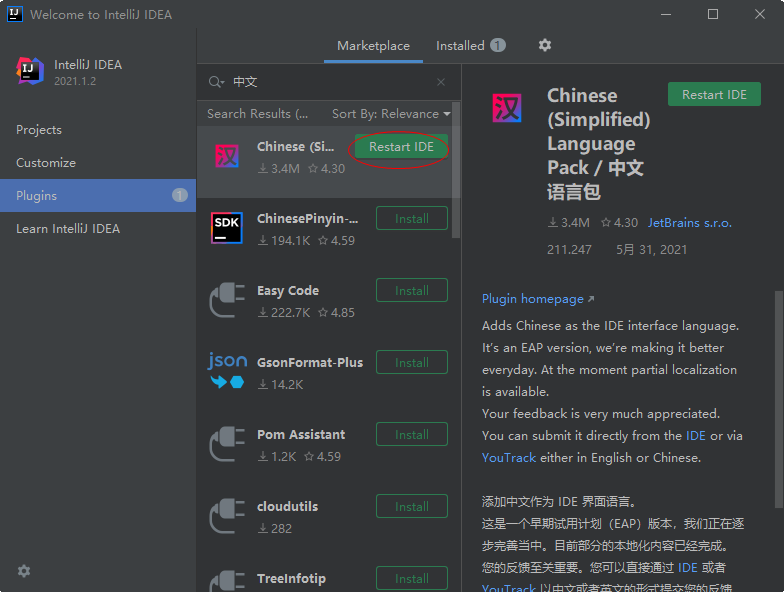
Task: Click the plugin settings gear beside Installed tab
Action: point(544,46)
